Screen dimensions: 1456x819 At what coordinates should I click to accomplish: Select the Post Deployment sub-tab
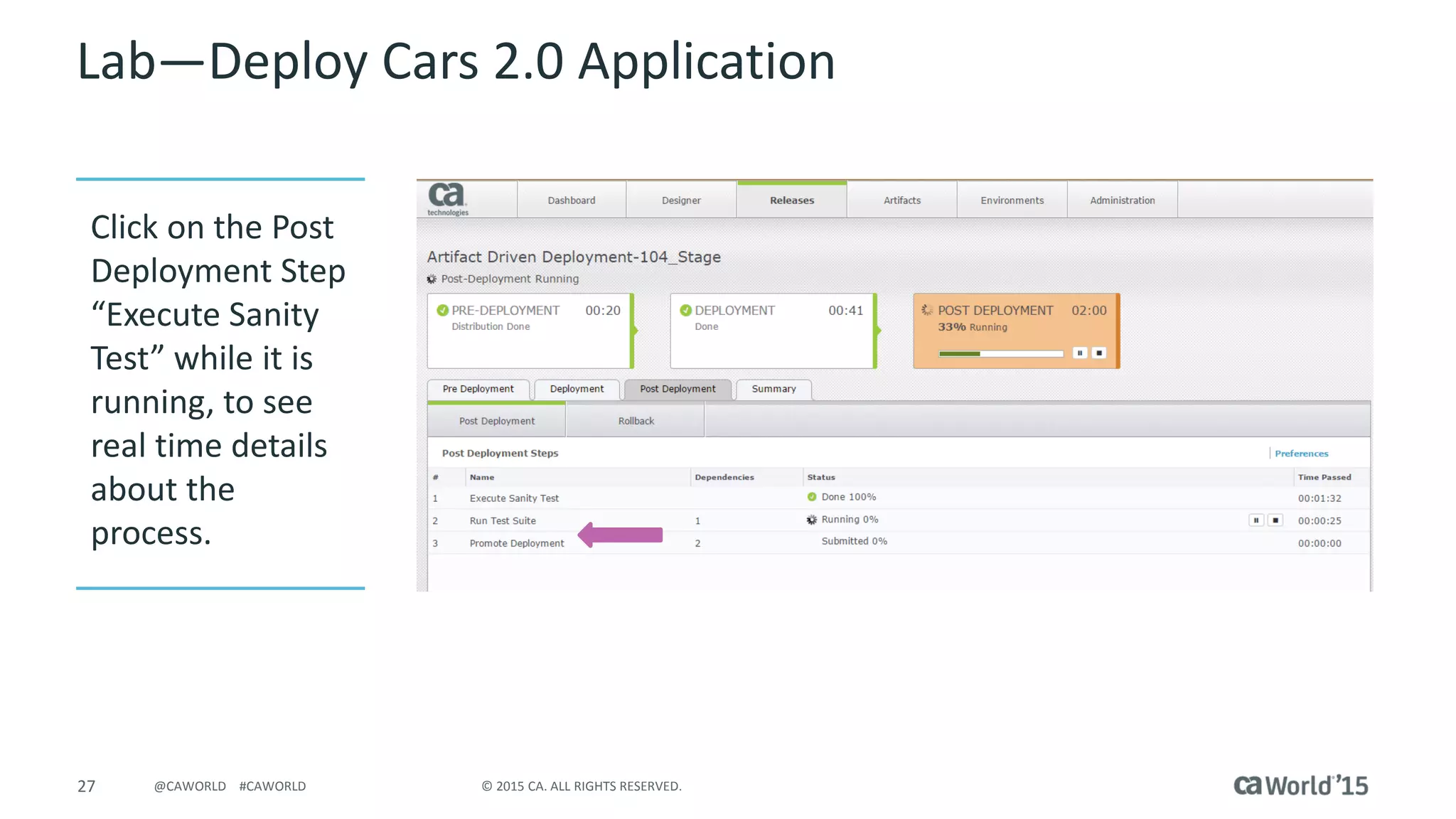tap(497, 420)
